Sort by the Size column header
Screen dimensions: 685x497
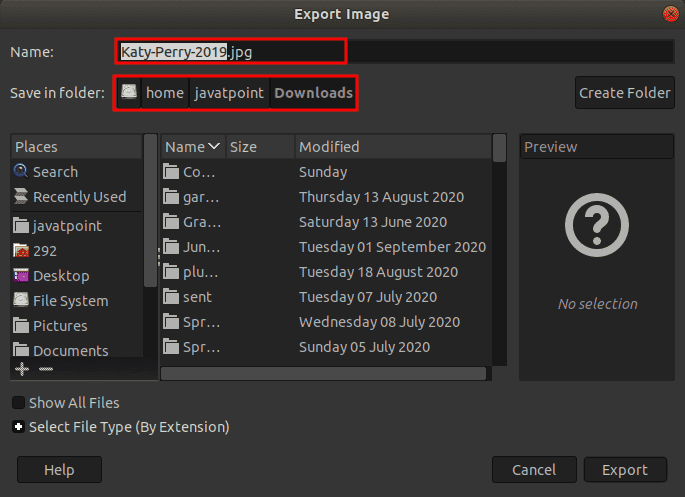(260, 147)
